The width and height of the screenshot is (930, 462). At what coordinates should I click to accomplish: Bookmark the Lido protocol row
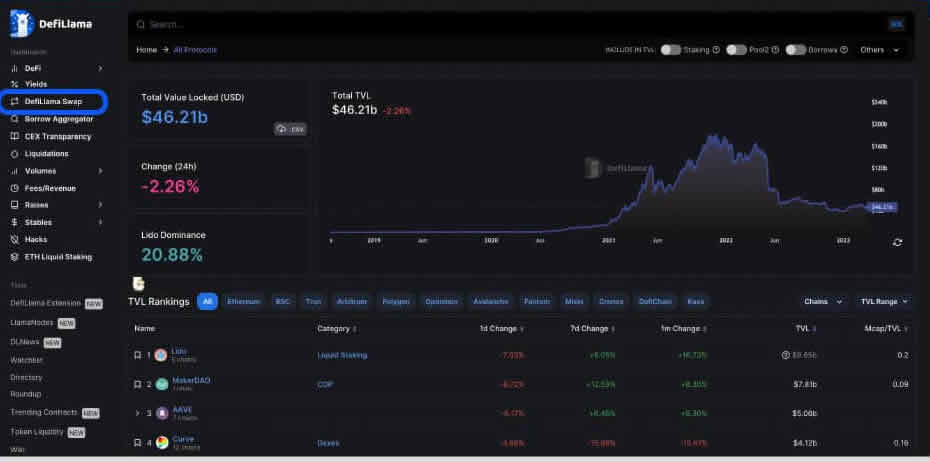tap(137, 355)
